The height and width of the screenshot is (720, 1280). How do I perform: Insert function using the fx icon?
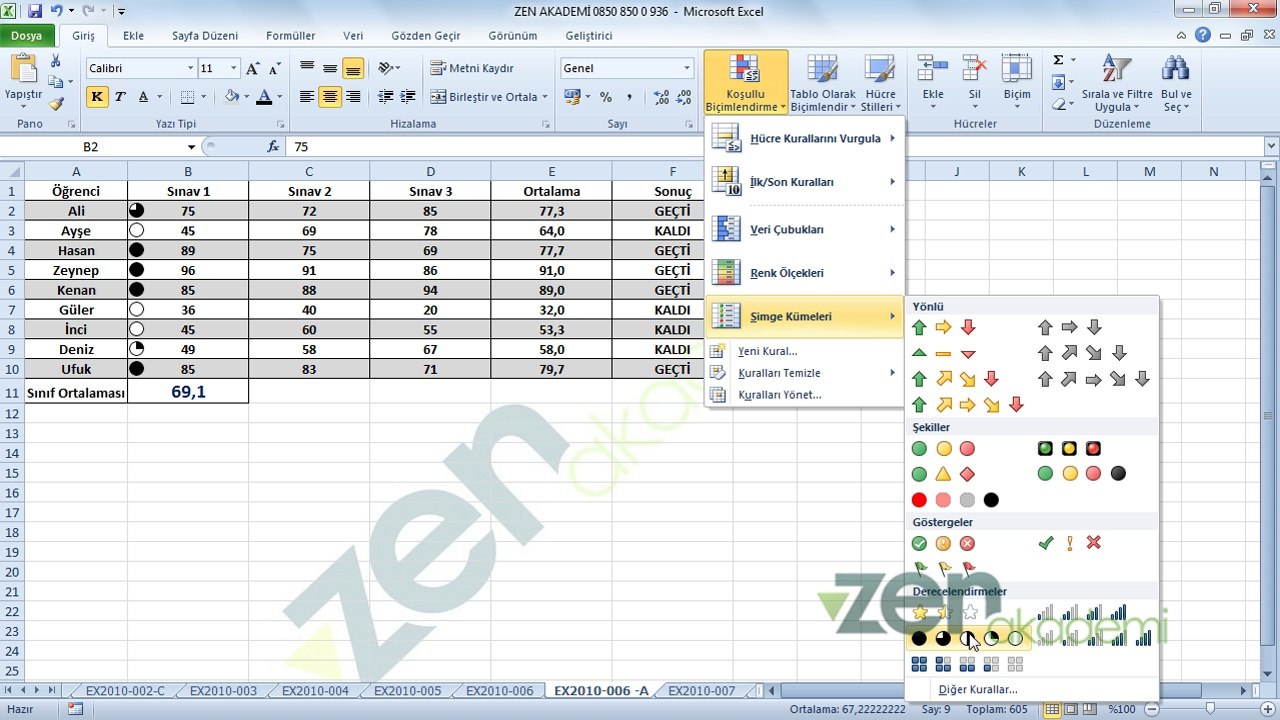273,147
